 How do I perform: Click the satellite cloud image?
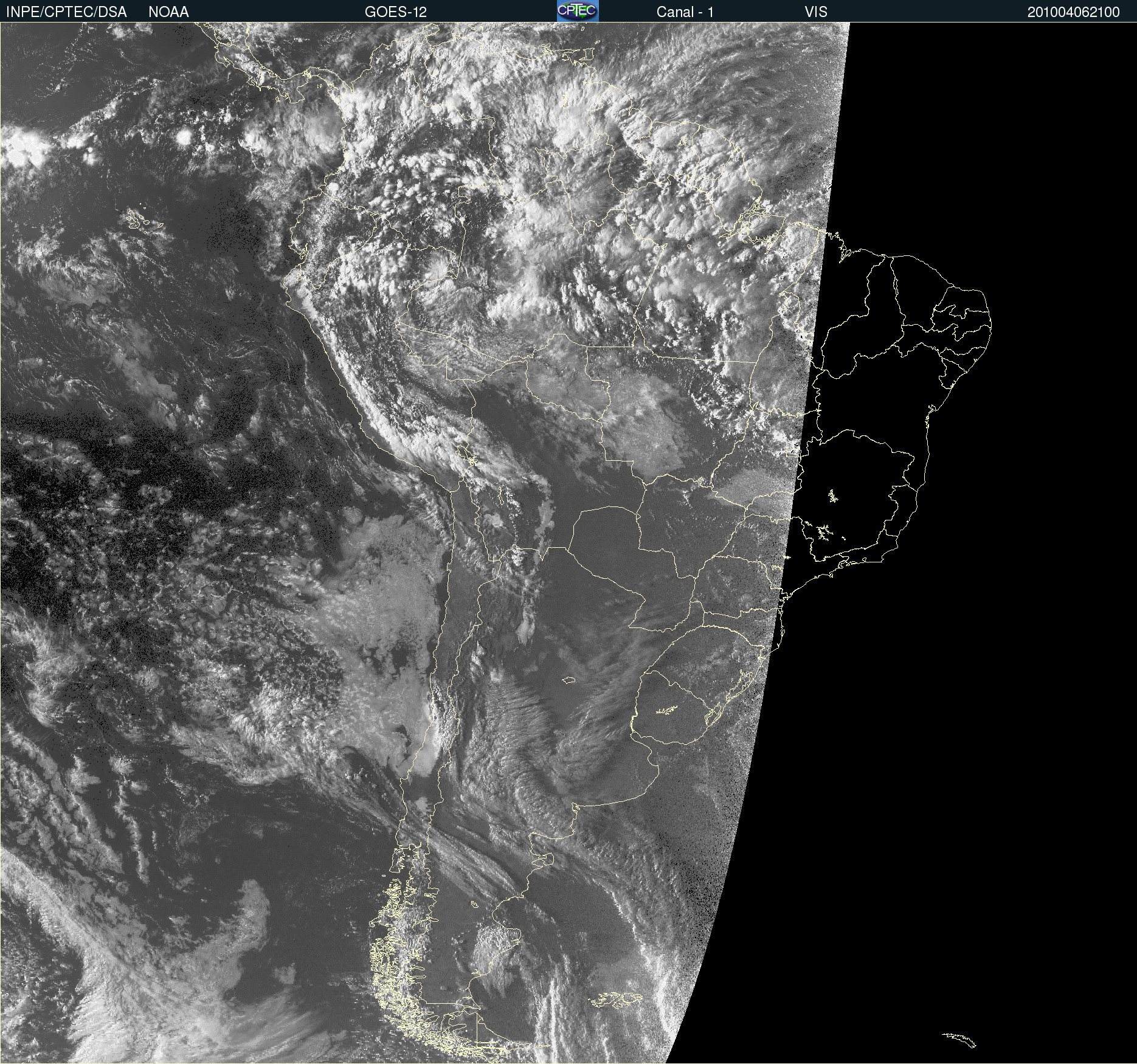click(568, 543)
